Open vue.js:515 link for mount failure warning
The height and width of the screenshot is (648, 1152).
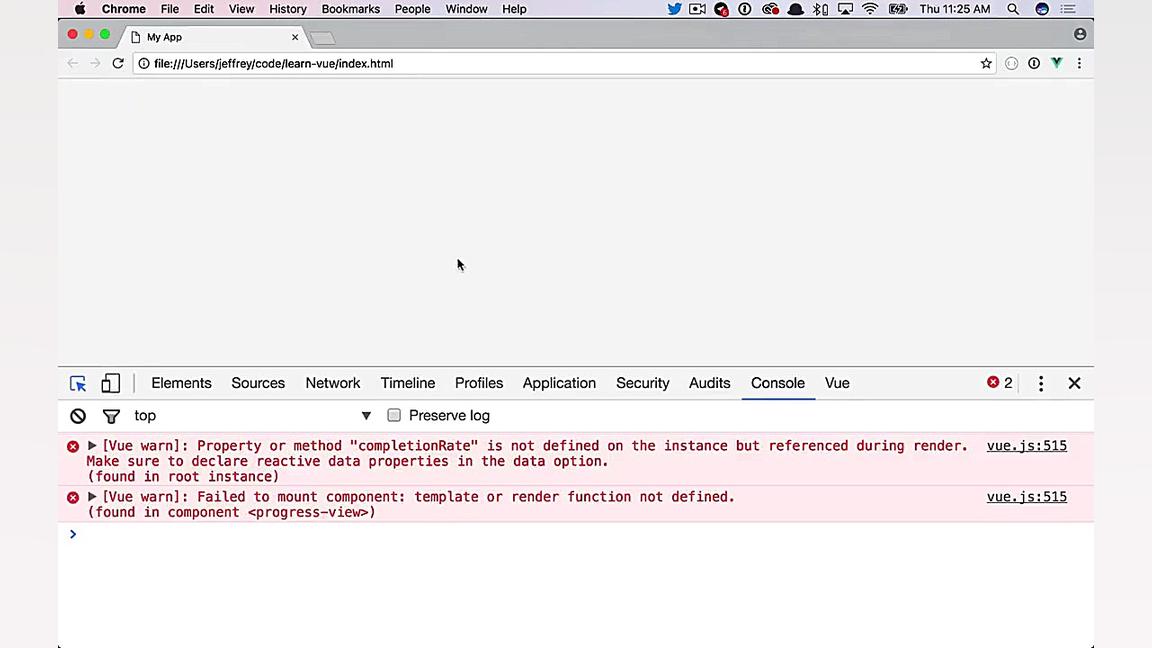1026,497
